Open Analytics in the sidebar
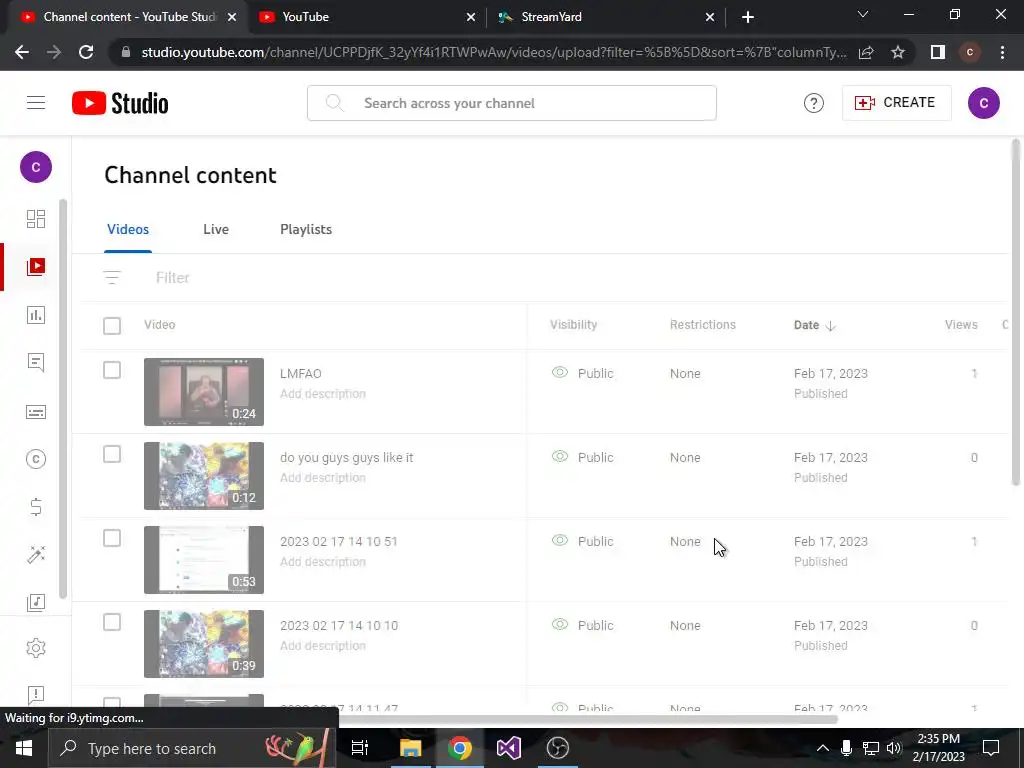The image size is (1024, 768). 36,315
